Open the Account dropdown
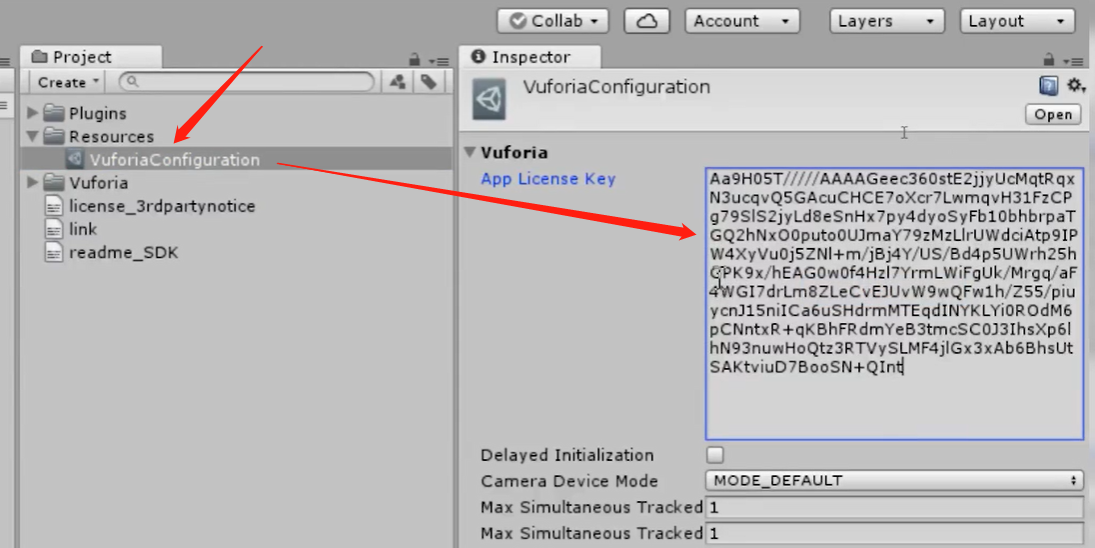This screenshot has height=548, width=1095. pos(742,21)
